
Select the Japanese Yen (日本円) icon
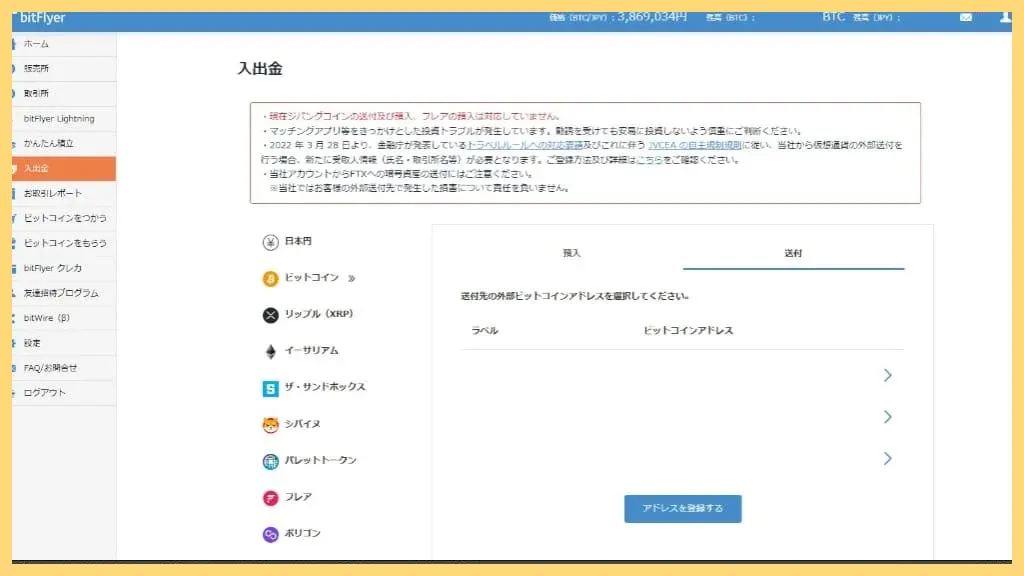point(270,241)
